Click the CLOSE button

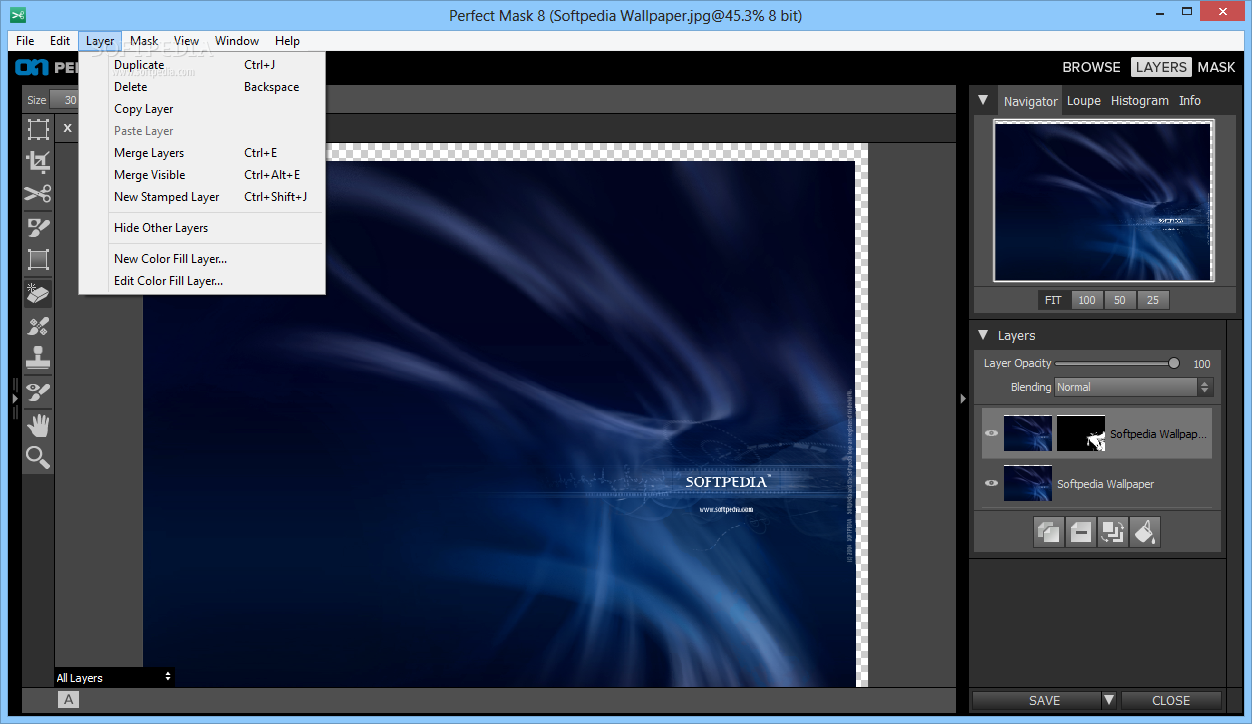[1171, 700]
